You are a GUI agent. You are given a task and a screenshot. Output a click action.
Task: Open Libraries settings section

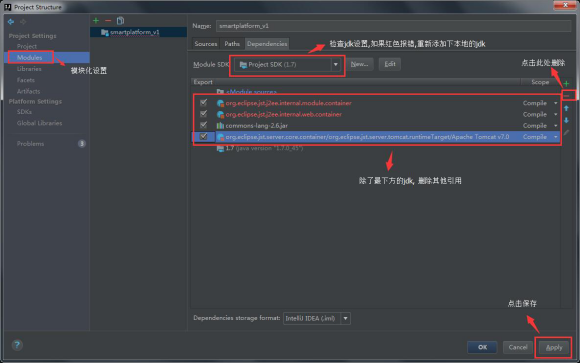click(x=29, y=69)
